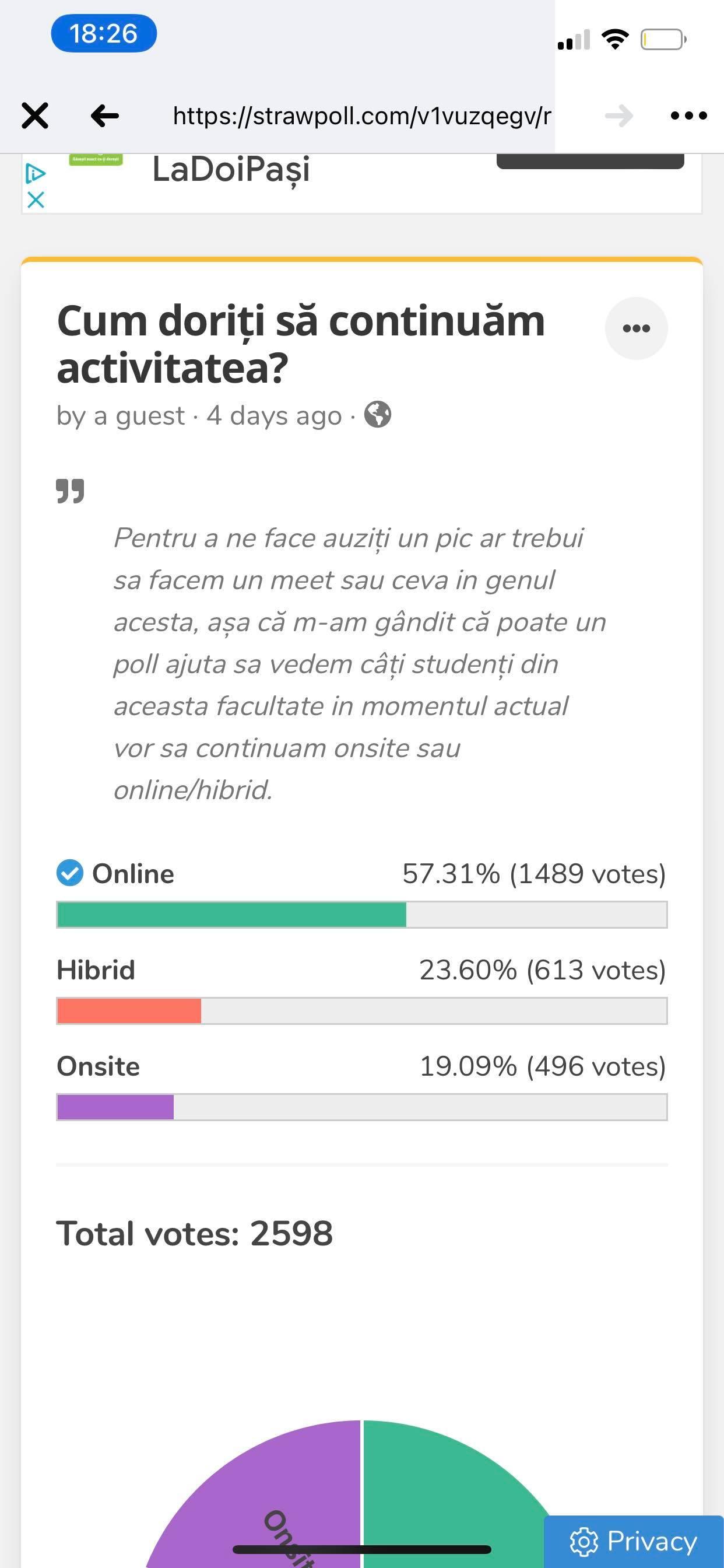
Task: Dismiss the ad with the blue X
Action: [36, 199]
